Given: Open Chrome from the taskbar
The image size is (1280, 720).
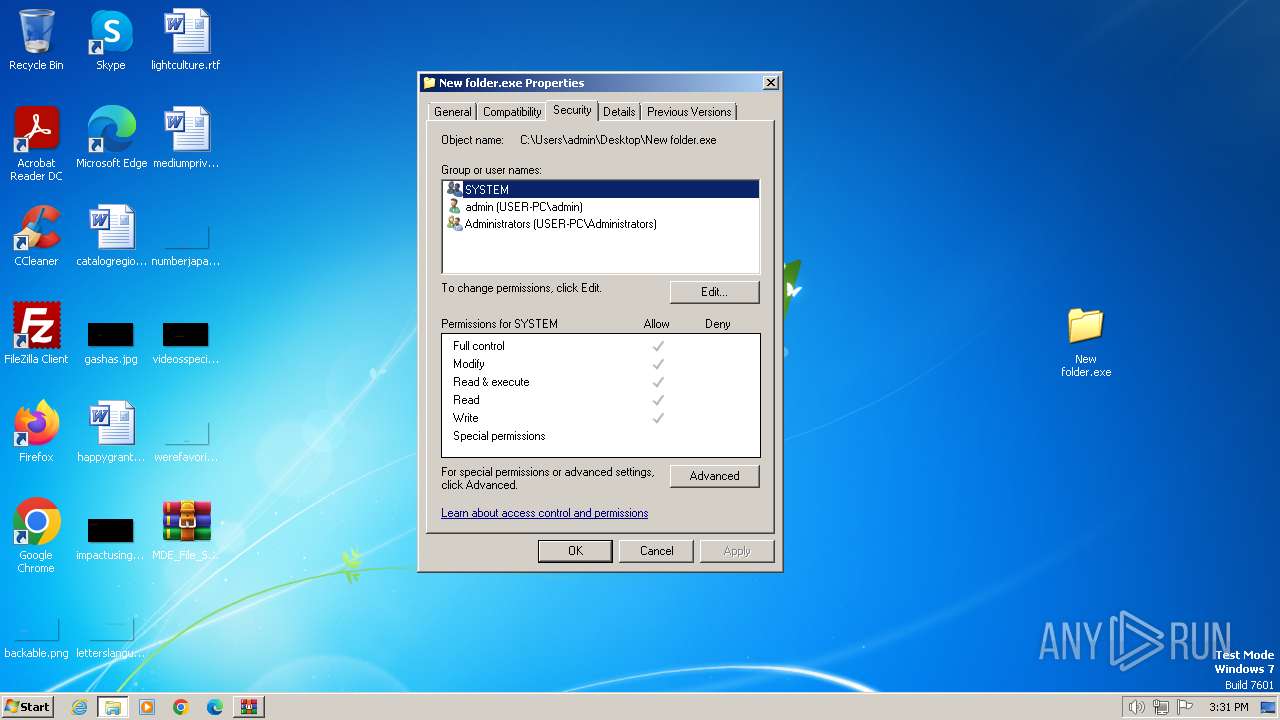Looking at the screenshot, I should pyautogui.click(x=181, y=707).
